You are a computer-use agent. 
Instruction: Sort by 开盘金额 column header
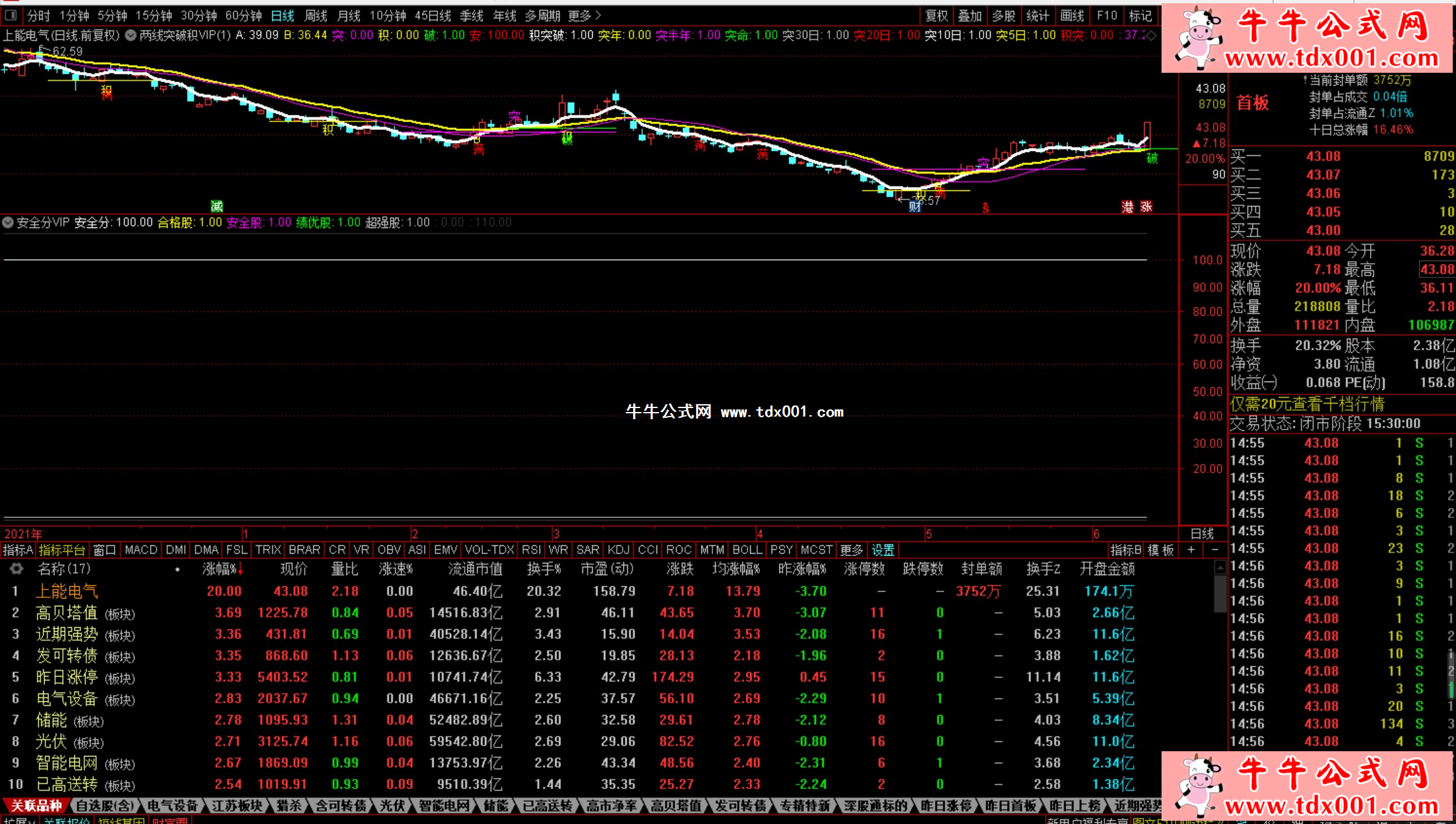[1107, 569]
